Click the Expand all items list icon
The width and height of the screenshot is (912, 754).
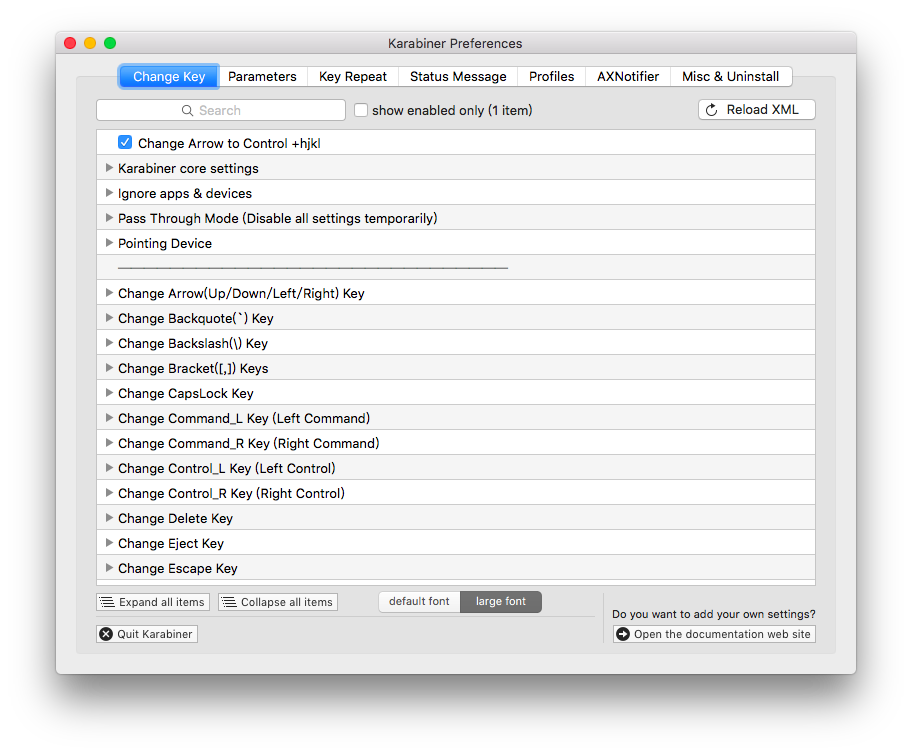pos(107,602)
